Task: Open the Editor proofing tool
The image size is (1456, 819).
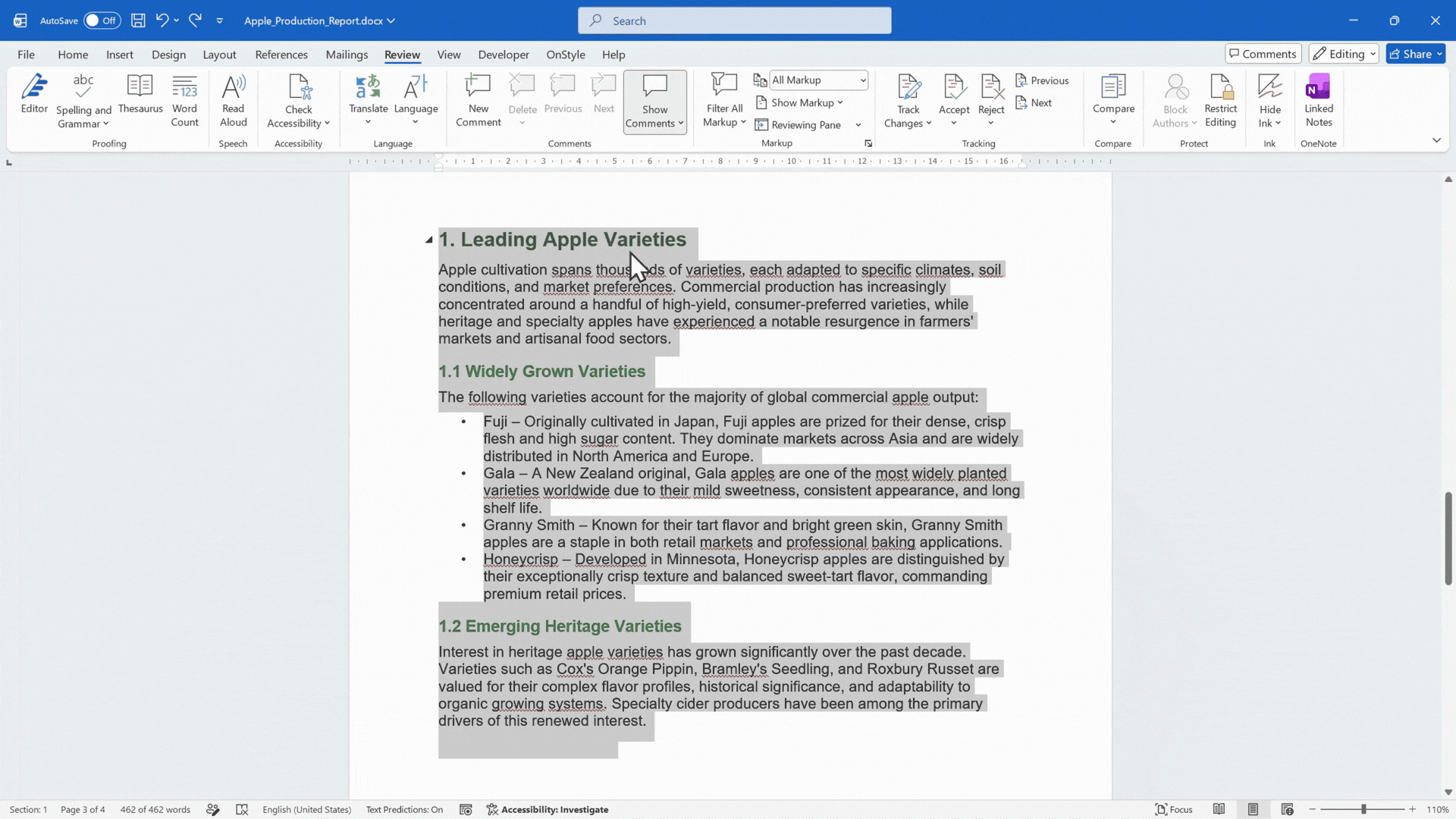Action: pos(34,95)
